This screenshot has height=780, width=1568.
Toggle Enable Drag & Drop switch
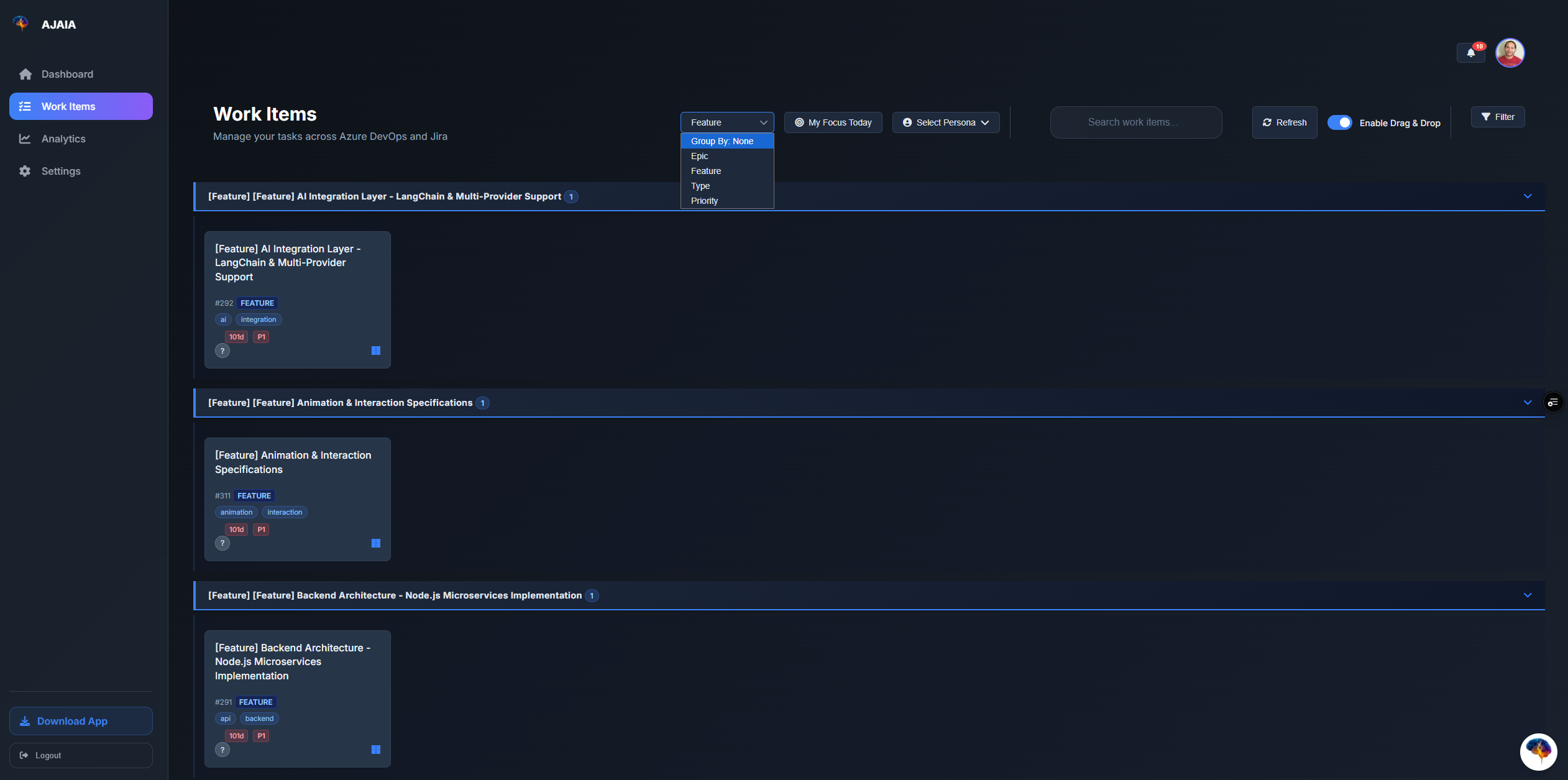click(1339, 122)
